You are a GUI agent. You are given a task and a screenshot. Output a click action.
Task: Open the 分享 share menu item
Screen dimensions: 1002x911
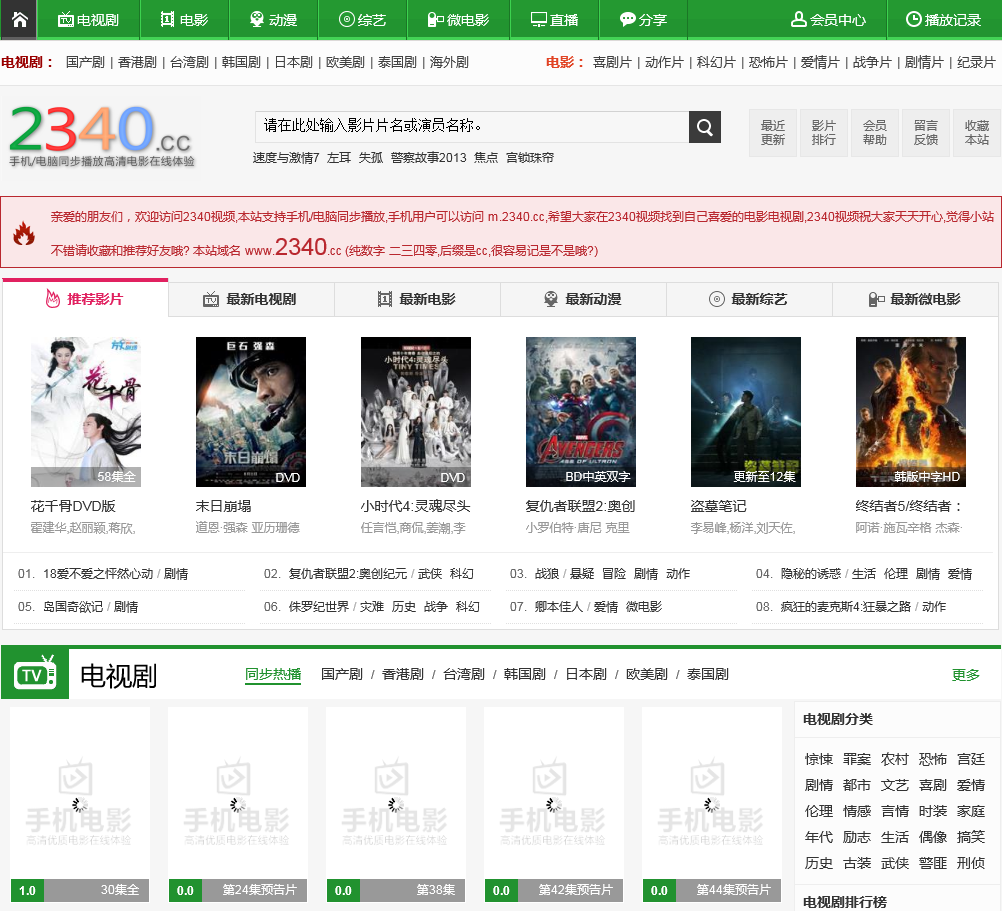click(x=643, y=20)
